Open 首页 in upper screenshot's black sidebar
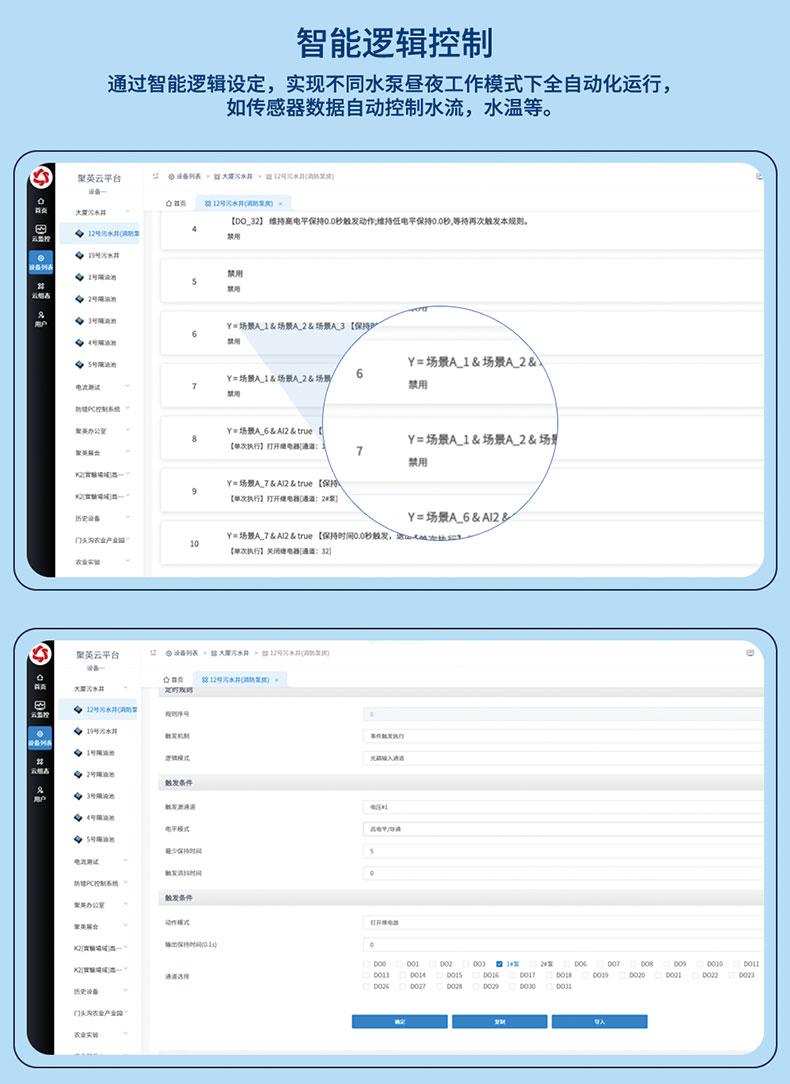The width and height of the screenshot is (790, 1084). click(x=41, y=205)
